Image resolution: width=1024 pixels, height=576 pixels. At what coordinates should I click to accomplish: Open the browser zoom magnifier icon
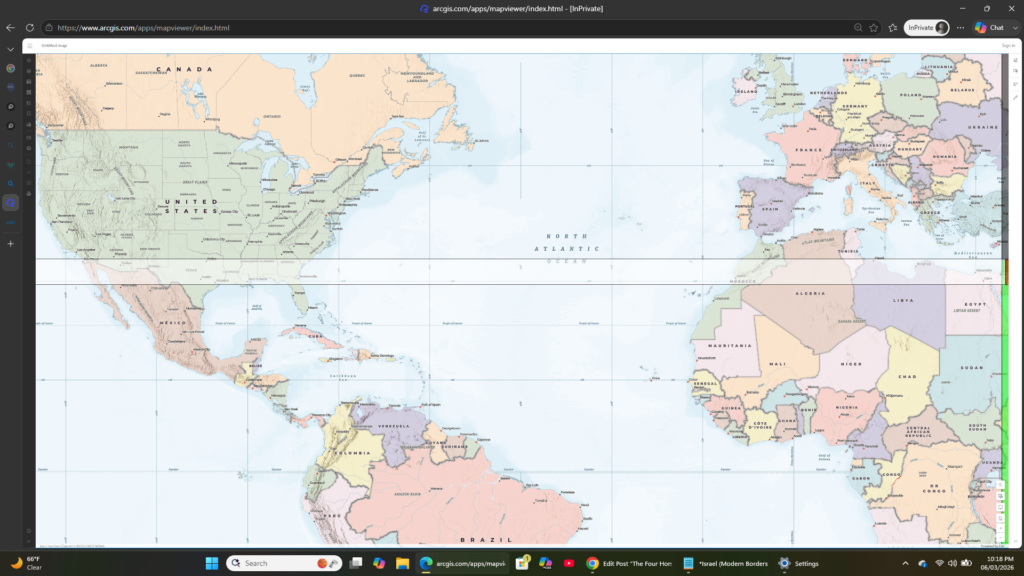858,27
